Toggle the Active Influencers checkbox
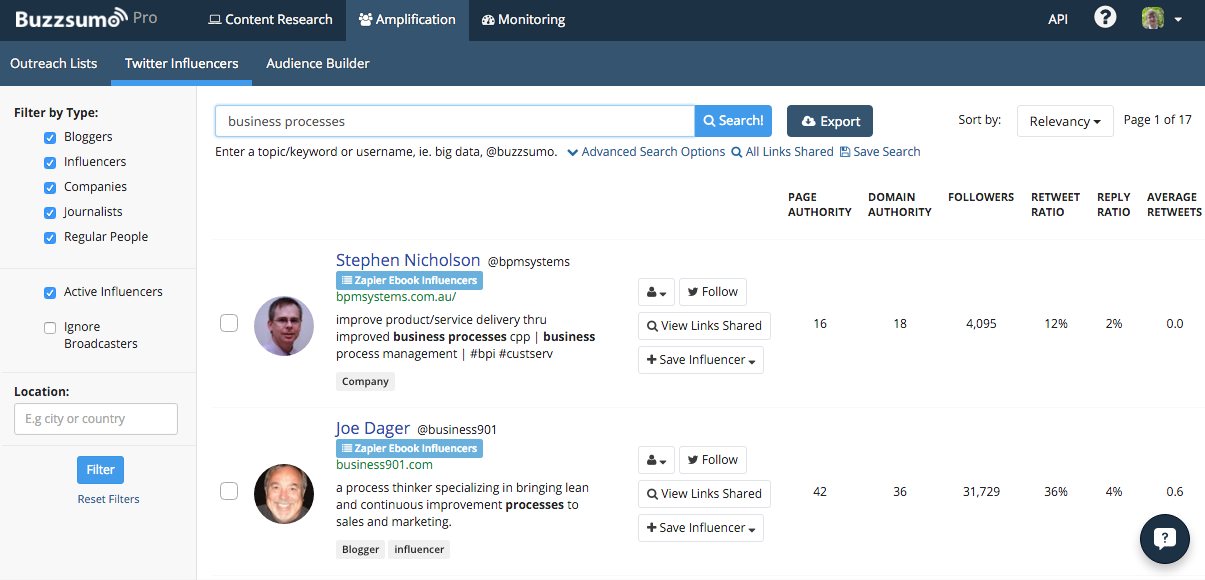 point(50,292)
